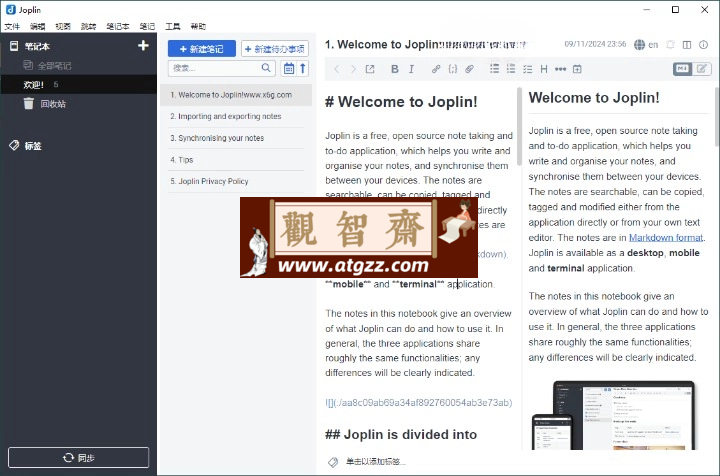Toggle the editor layout columns icon
This screenshot has height=476, width=720.
[x=687, y=45]
